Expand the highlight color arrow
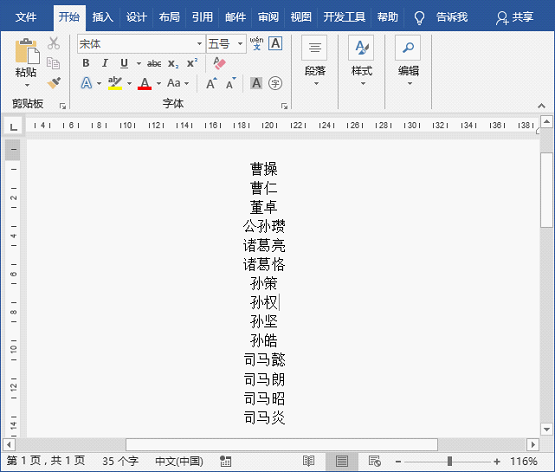Image resolution: width=555 pixels, height=472 pixels. point(129,84)
